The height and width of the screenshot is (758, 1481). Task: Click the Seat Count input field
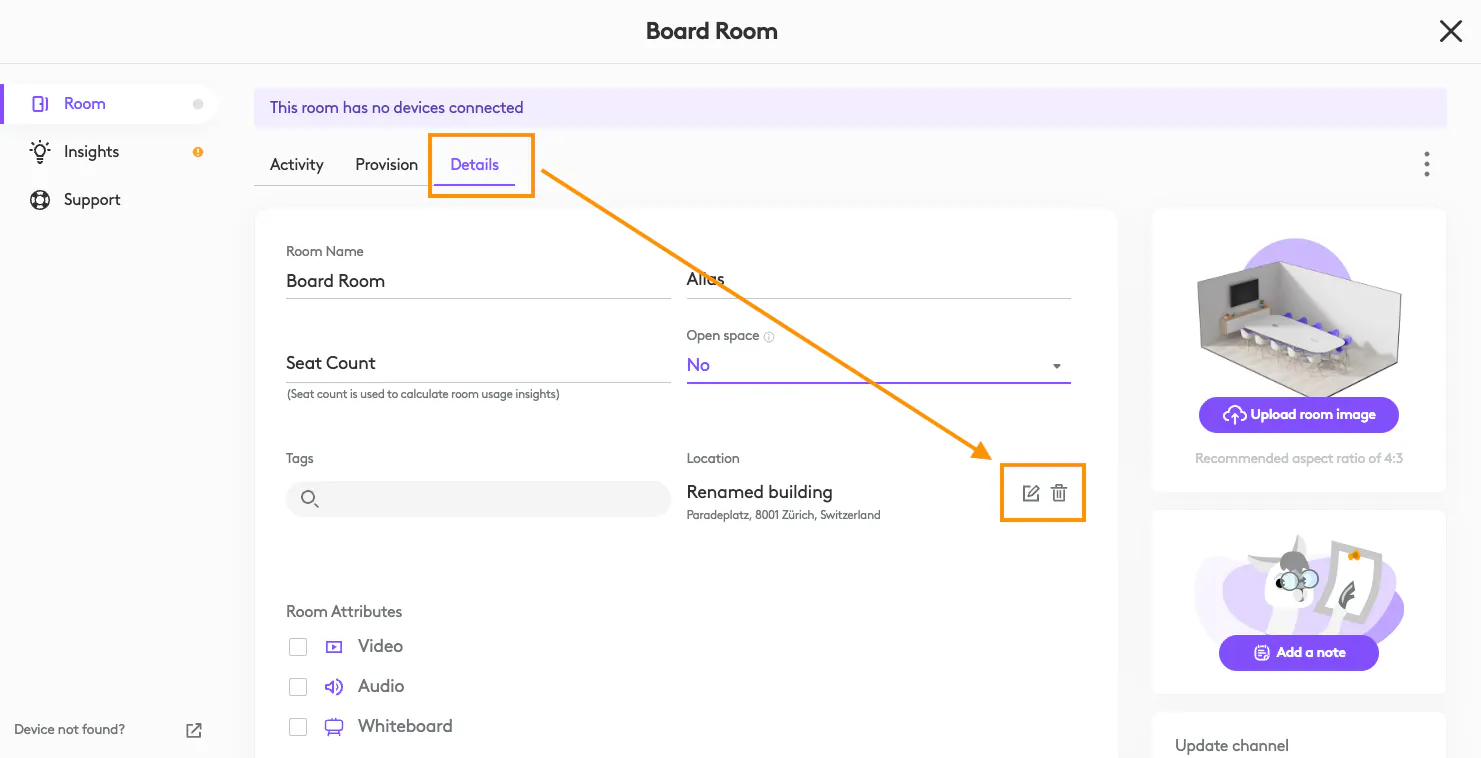tap(478, 364)
